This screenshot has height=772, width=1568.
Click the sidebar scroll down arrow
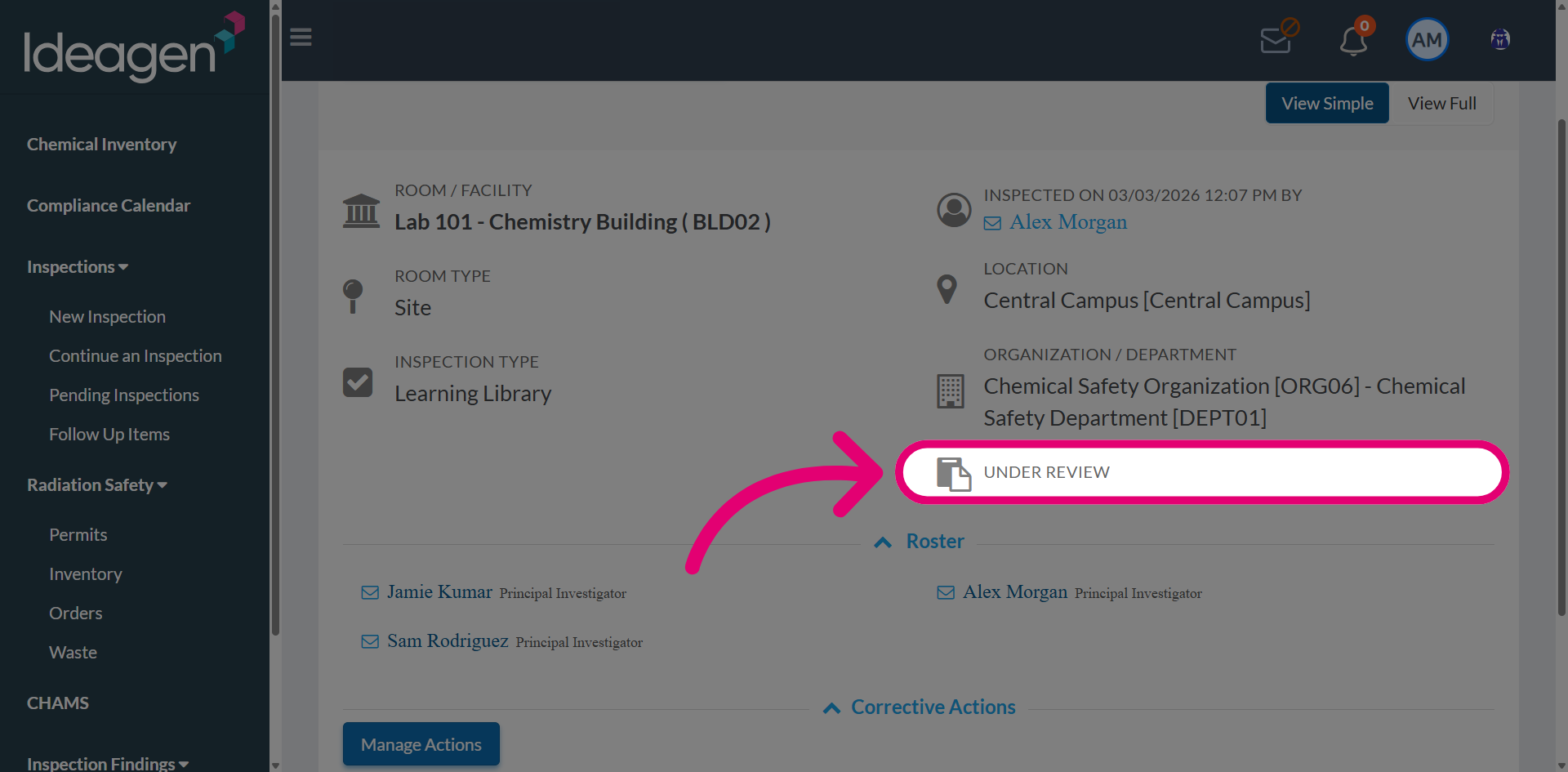pos(275,765)
